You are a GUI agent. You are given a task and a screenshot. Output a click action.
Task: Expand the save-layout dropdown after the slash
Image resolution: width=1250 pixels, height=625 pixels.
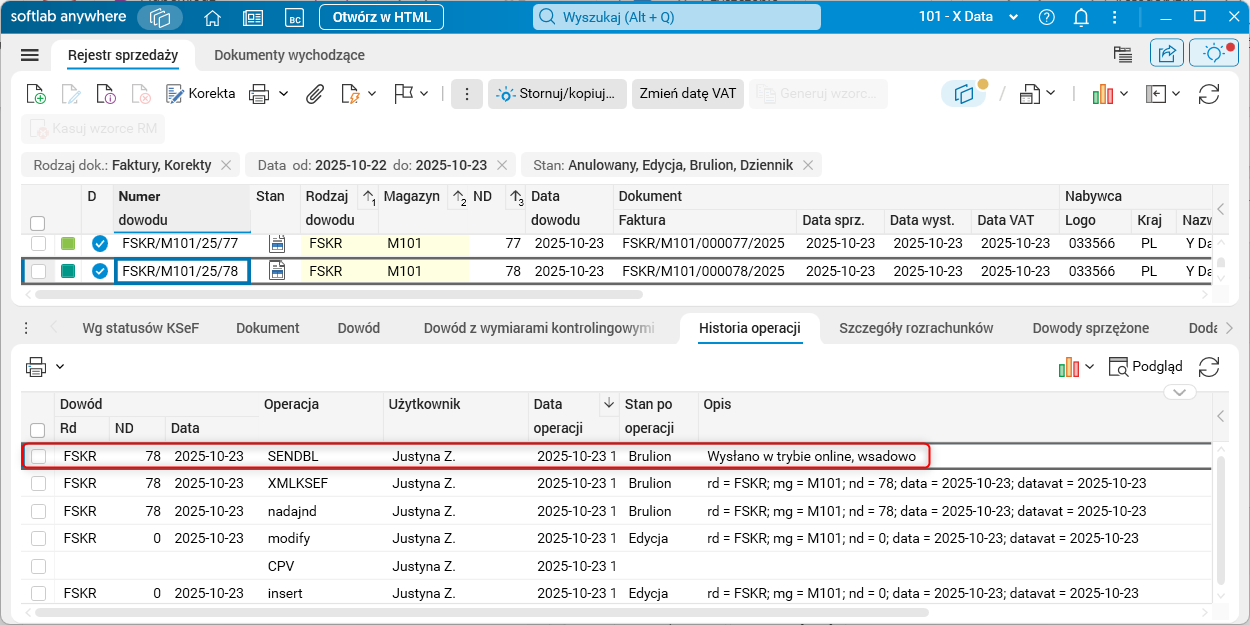click(x=1051, y=94)
